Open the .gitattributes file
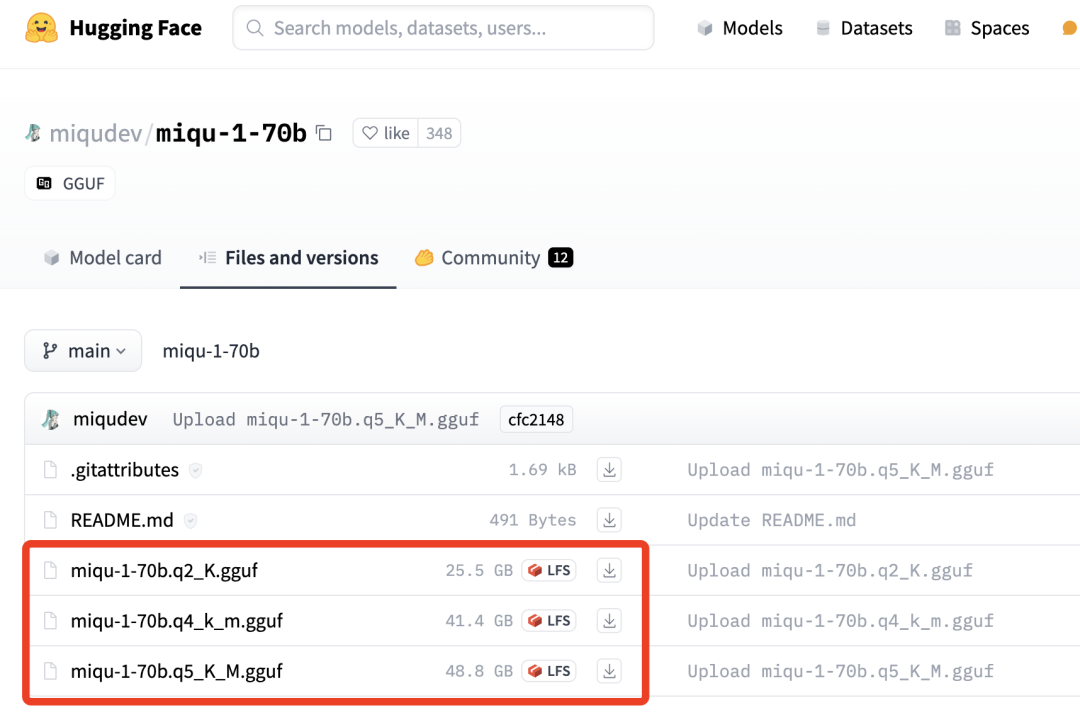 (x=125, y=470)
